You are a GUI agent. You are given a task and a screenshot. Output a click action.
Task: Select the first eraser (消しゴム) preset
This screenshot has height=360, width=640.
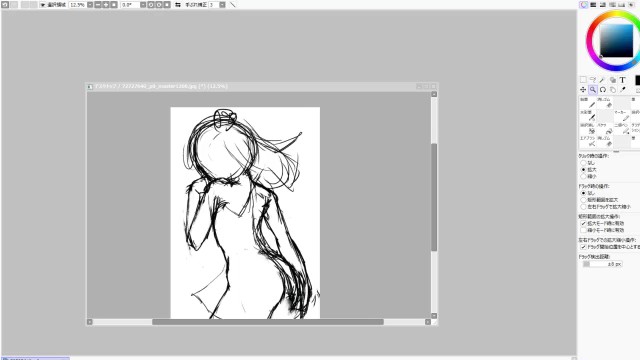pos(605,102)
